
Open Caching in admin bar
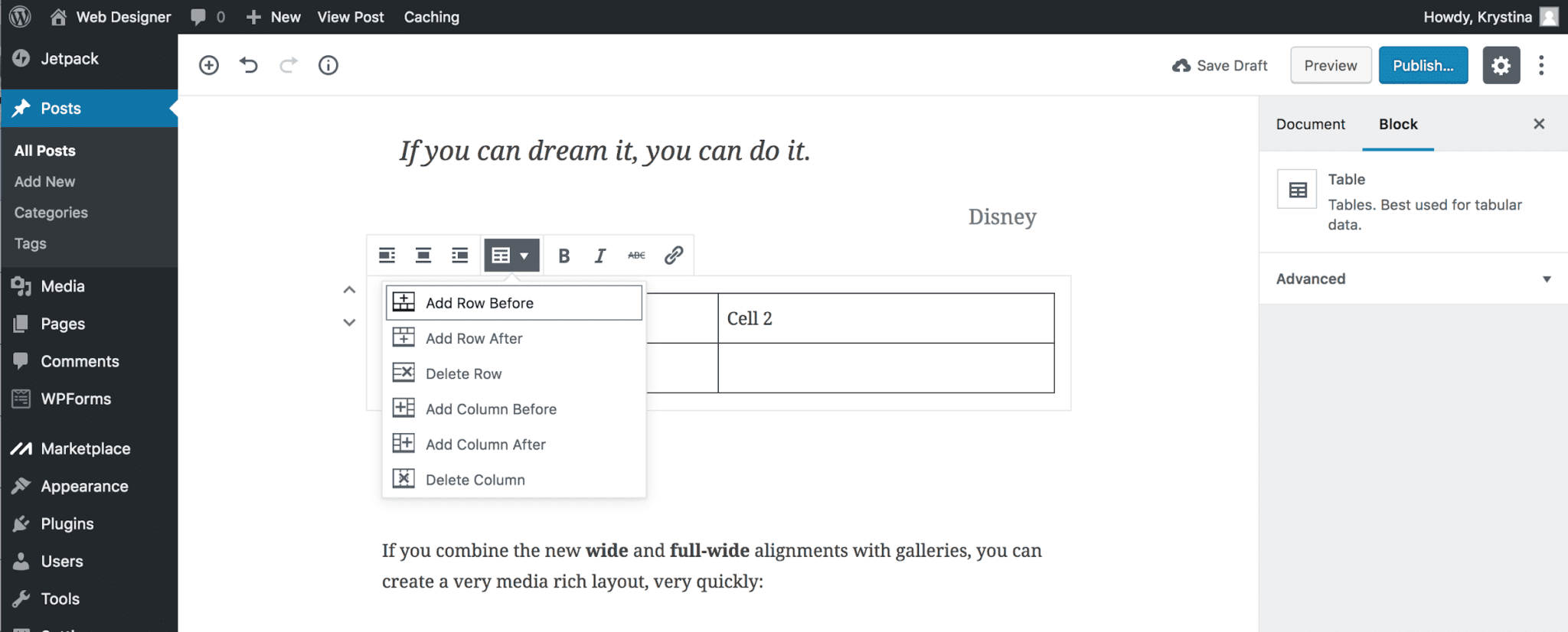coord(432,17)
